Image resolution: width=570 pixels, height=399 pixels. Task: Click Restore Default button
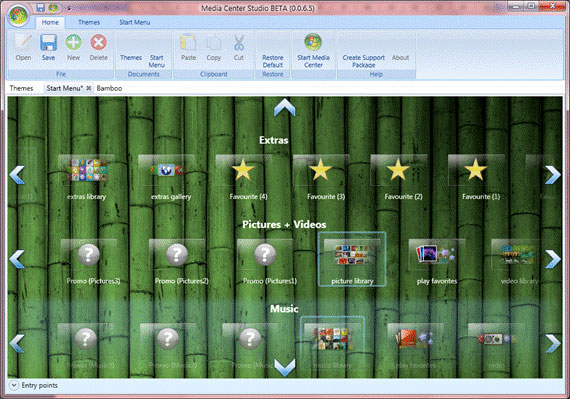(x=273, y=61)
